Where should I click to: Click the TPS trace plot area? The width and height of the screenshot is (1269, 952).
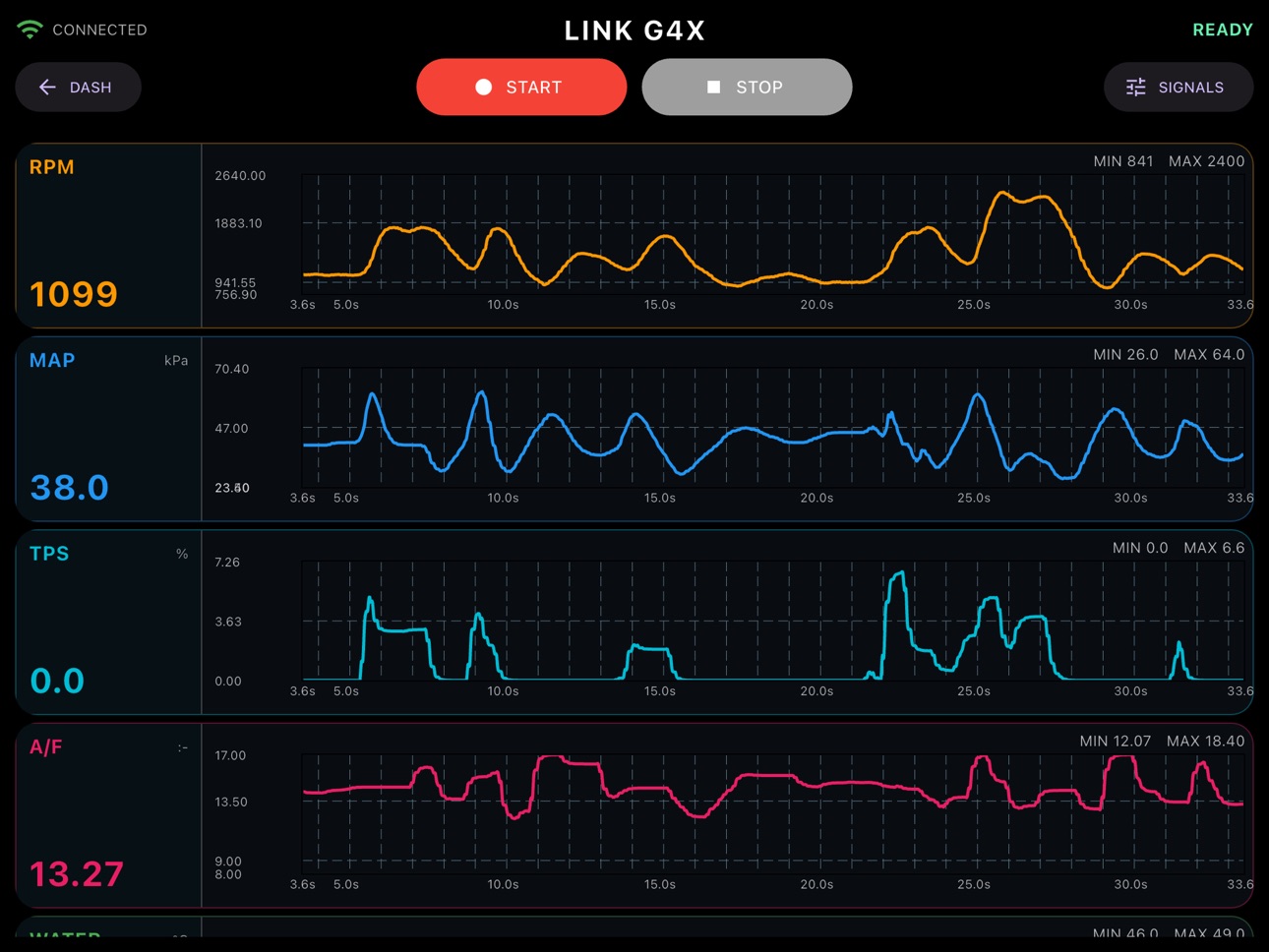pos(772,622)
